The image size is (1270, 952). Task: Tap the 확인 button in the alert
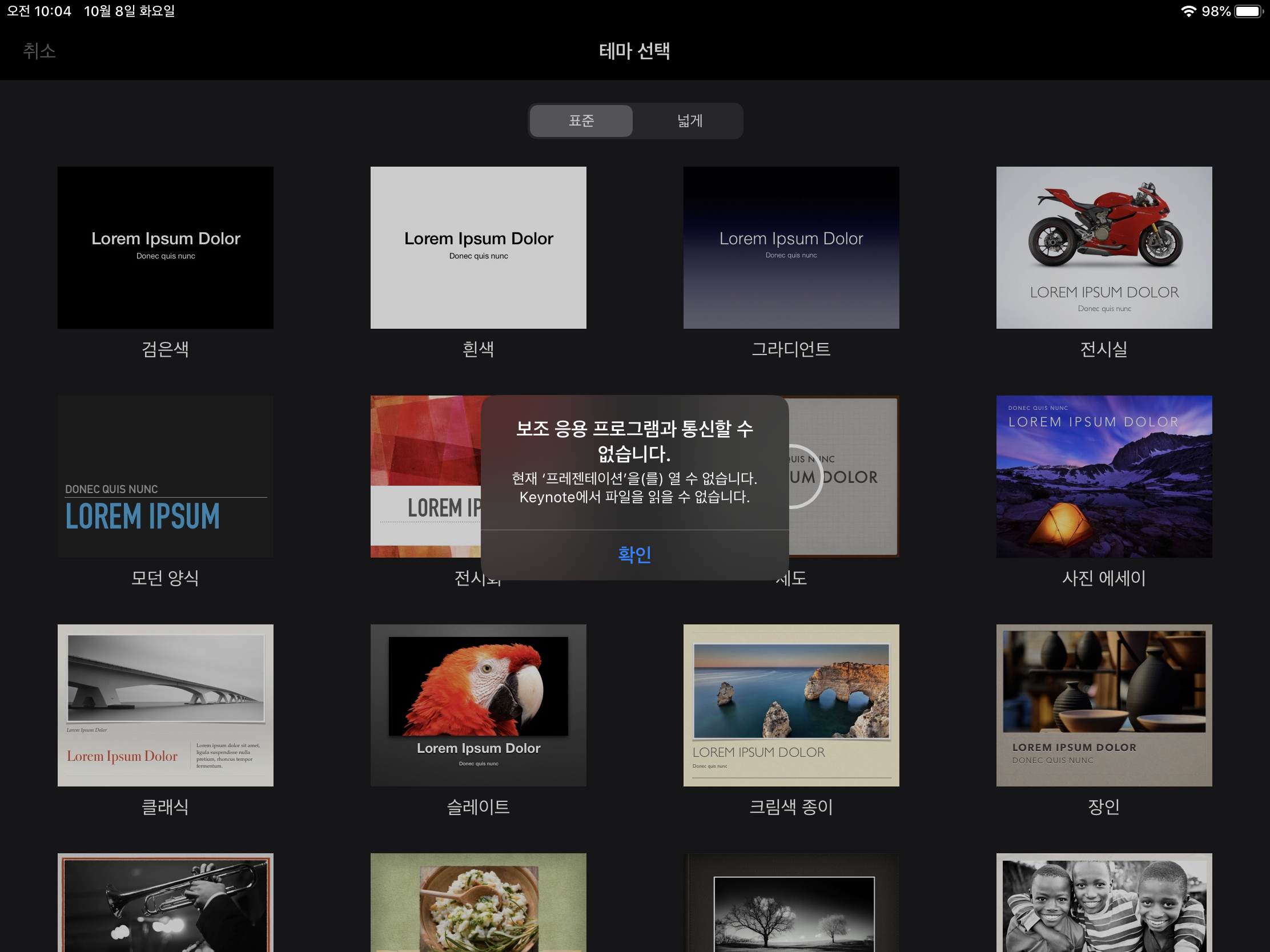[634, 554]
